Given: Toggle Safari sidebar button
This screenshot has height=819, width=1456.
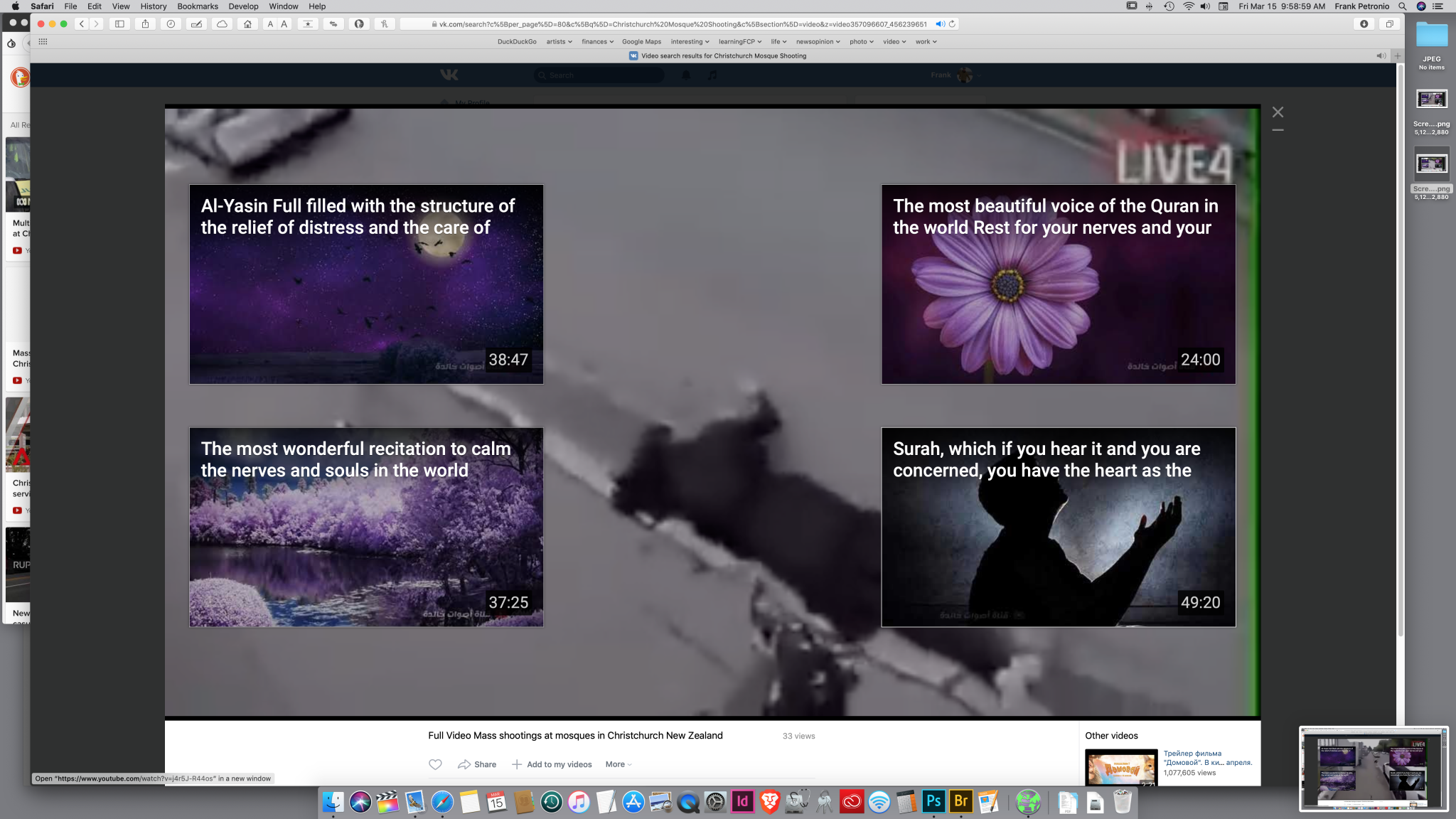Looking at the screenshot, I should pyautogui.click(x=119, y=24).
